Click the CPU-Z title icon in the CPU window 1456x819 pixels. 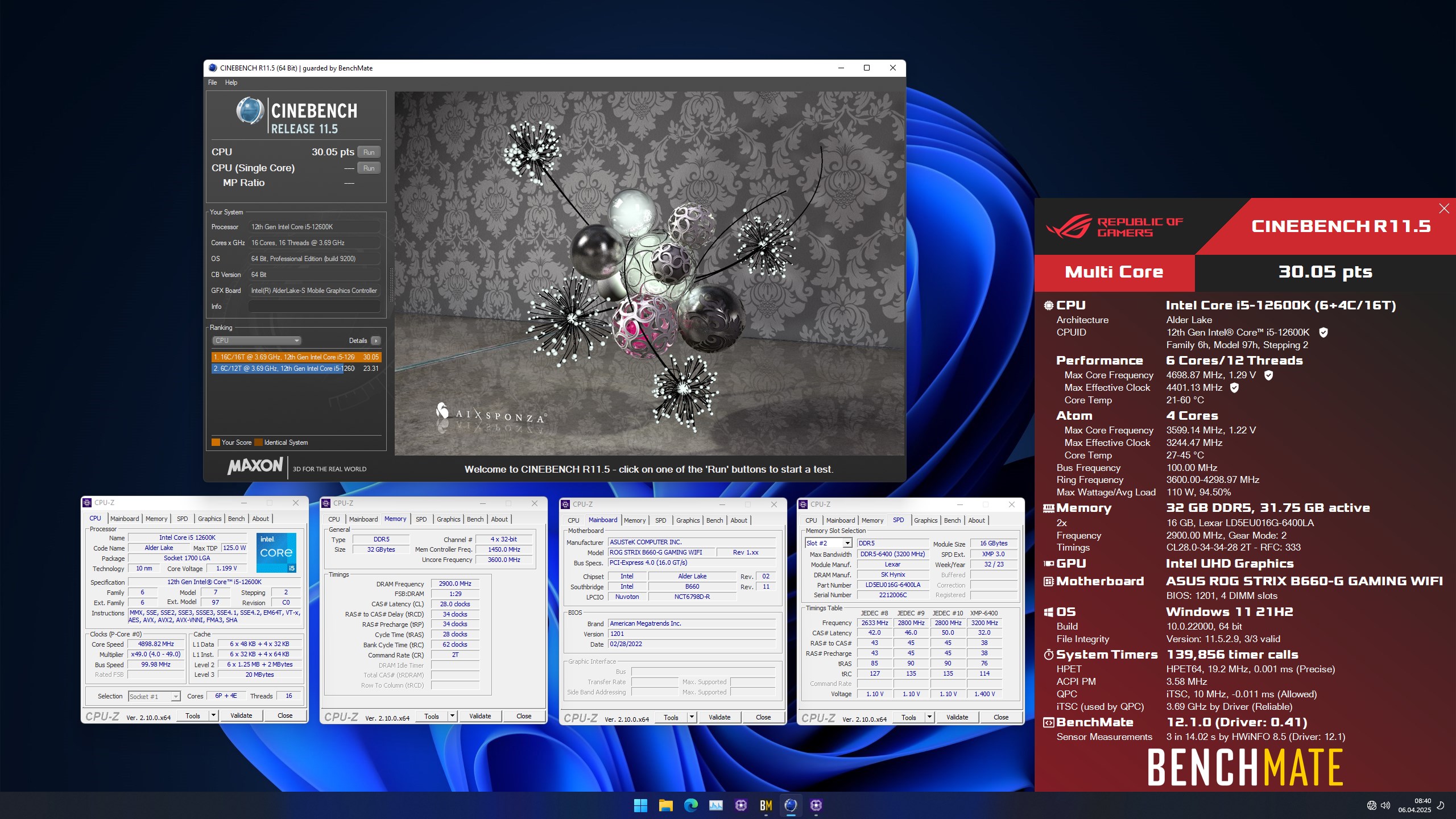pos(87,503)
